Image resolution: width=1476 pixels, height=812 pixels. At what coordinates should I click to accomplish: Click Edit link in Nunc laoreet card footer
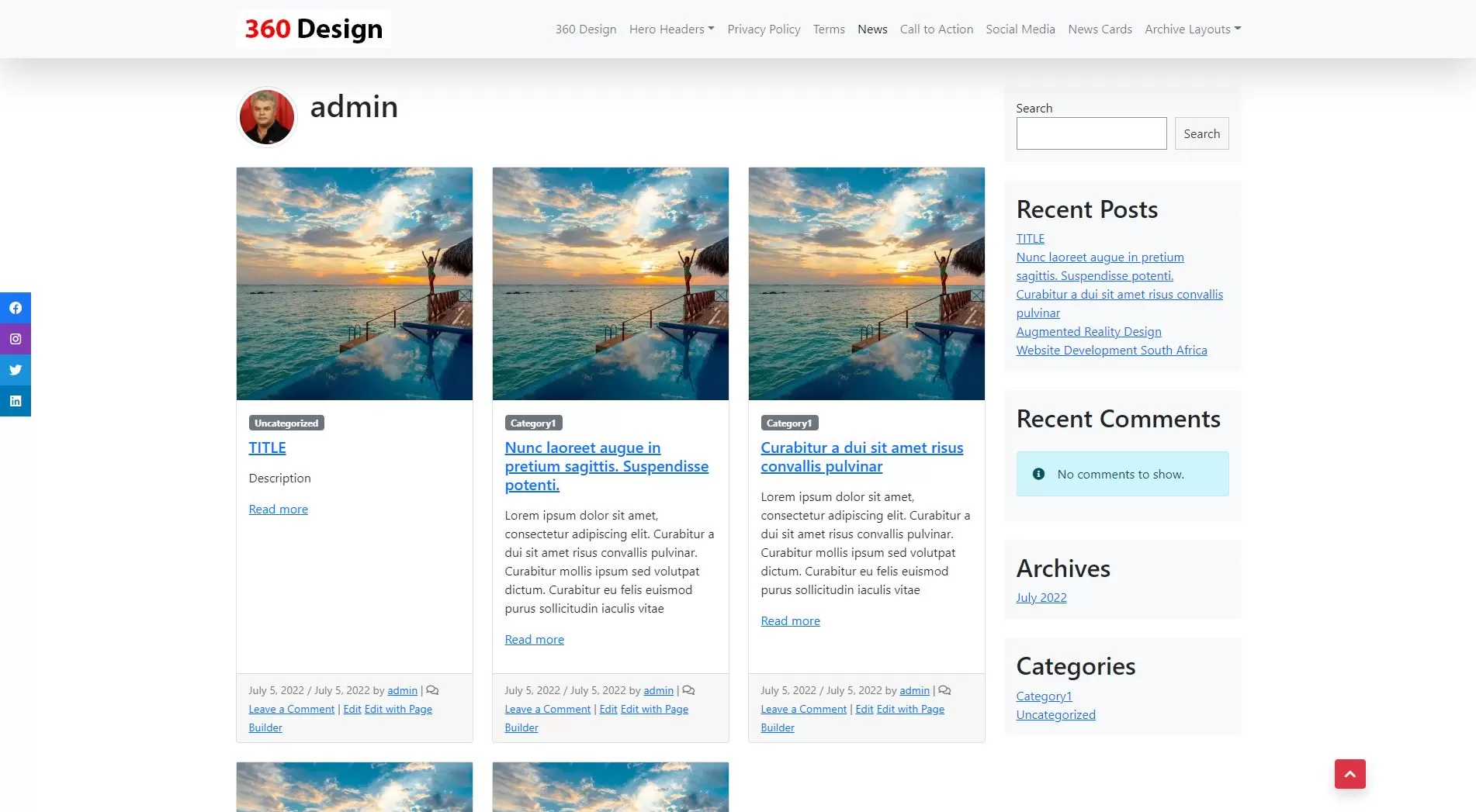[x=608, y=709]
